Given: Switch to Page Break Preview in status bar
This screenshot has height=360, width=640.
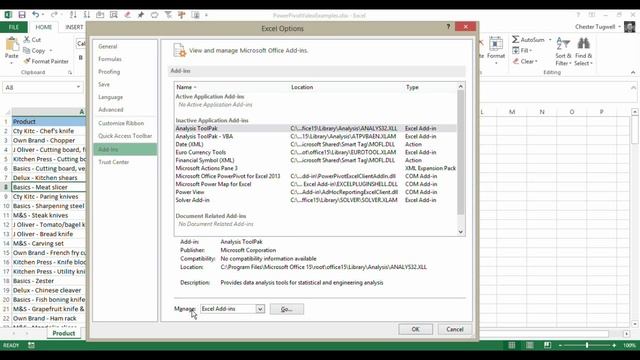Looking at the screenshot, I should tap(547, 345).
